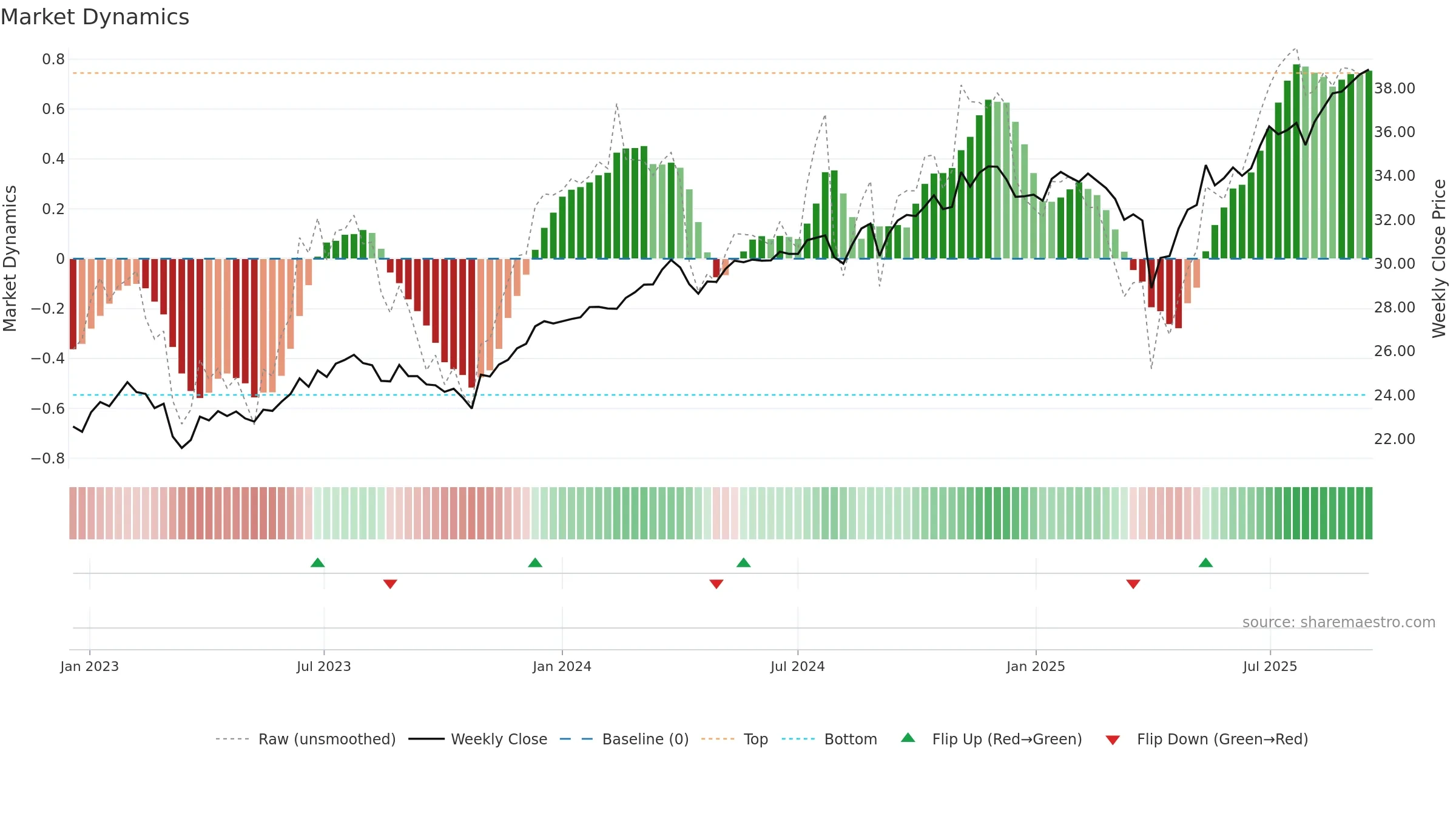Click the red Flip Down legend triangle
The width and height of the screenshot is (1456, 819).
[1113, 740]
